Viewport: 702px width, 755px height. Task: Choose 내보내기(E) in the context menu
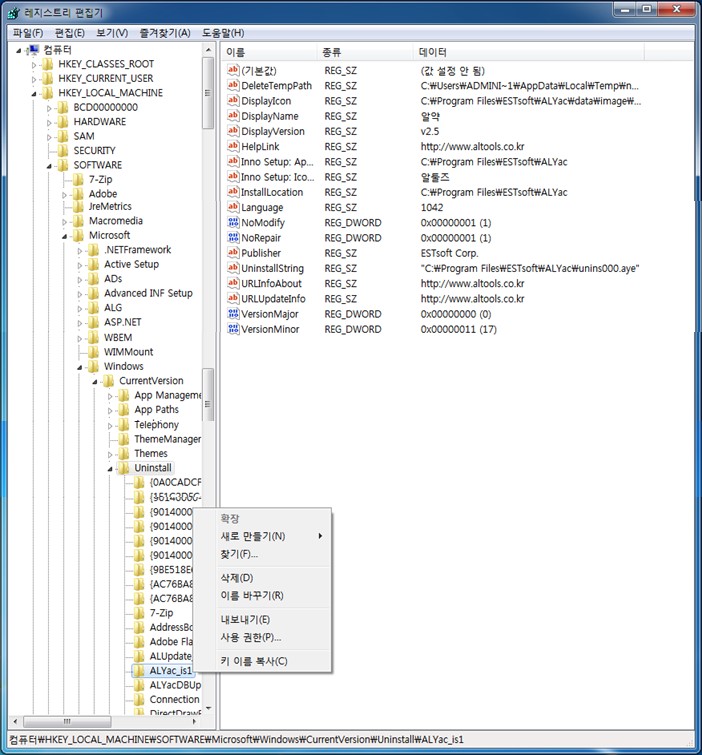click(x=245, y=619)
